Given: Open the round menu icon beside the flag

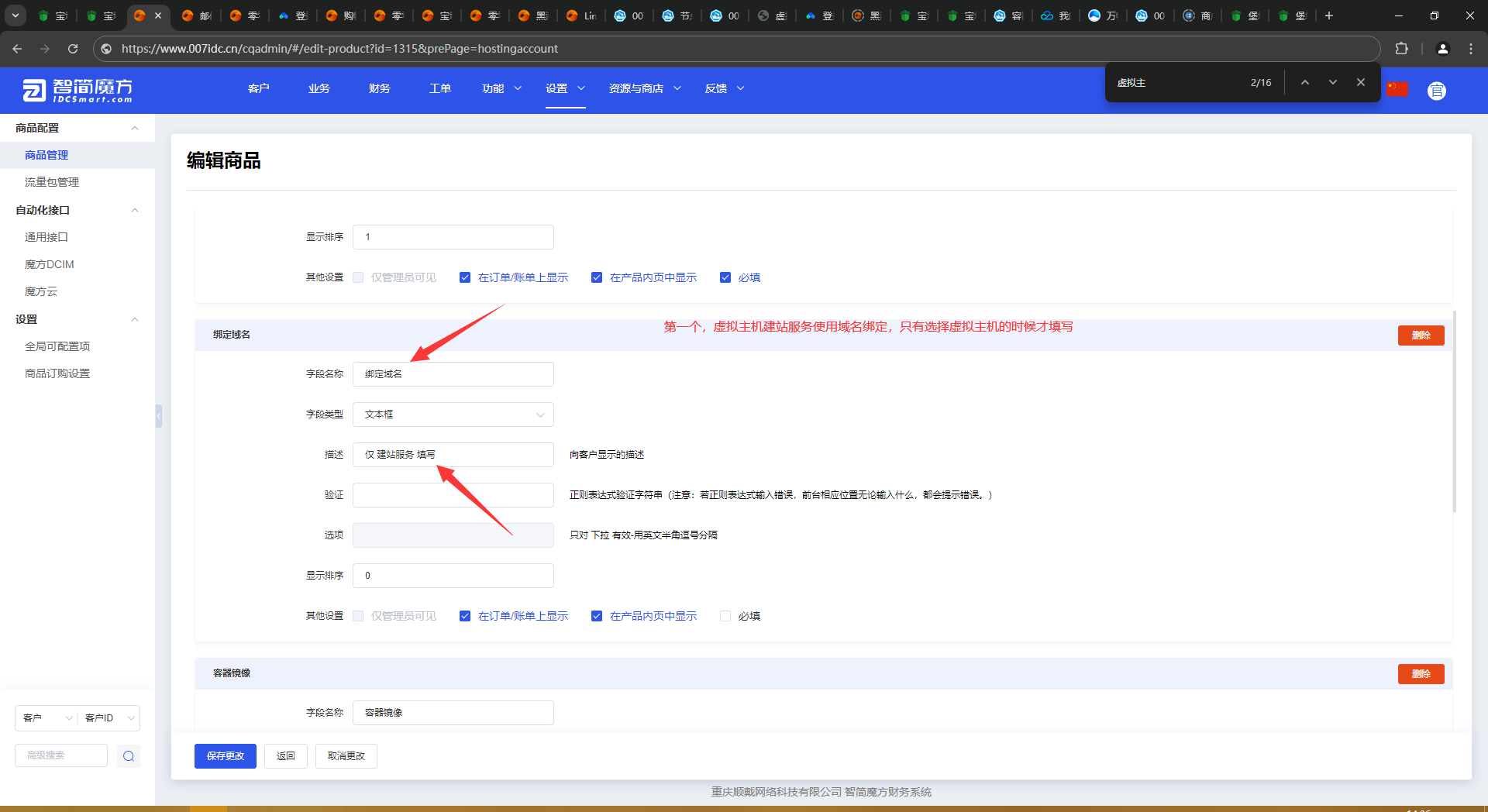Looking at the screenshot, I should [x=1437, y=91].
